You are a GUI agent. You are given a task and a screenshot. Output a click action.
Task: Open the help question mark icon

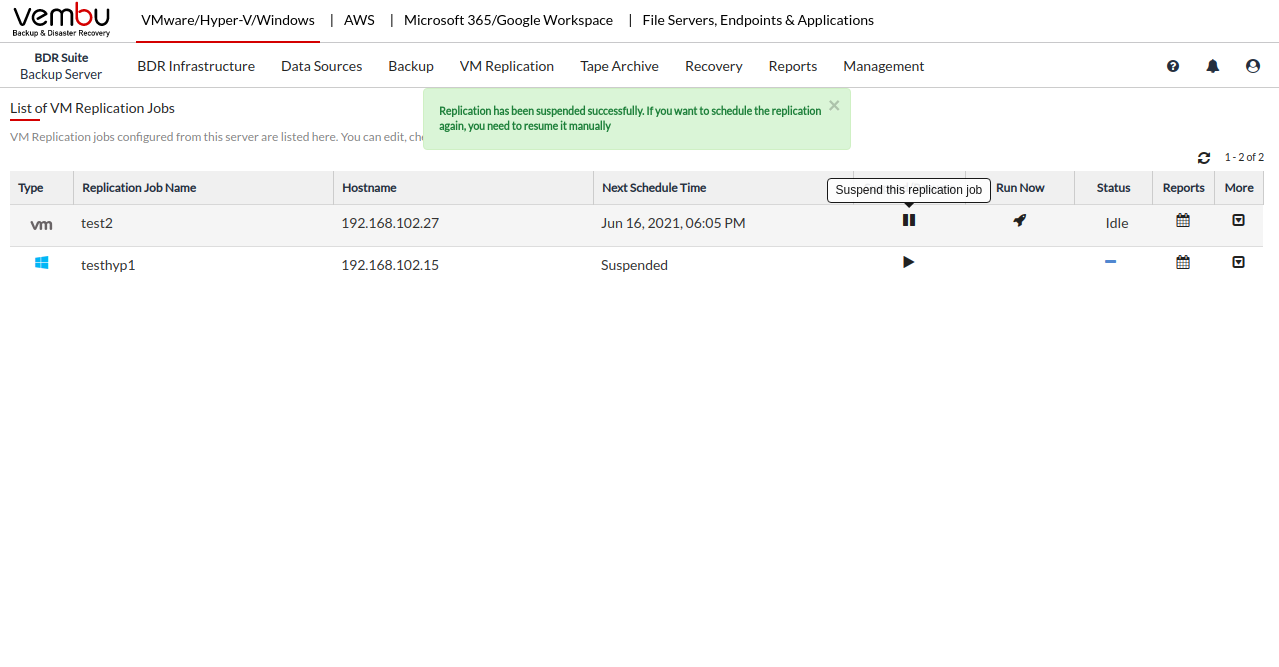1173,66
